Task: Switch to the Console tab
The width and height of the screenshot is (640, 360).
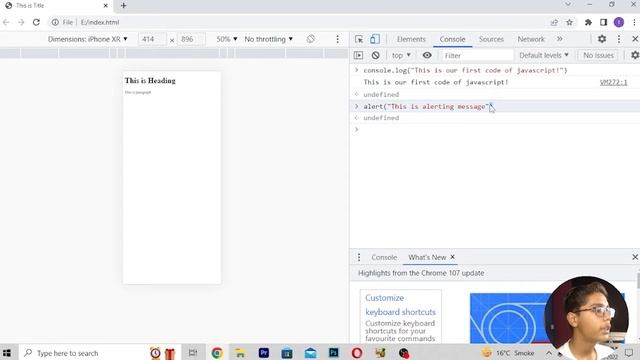Action: [452, 39]
